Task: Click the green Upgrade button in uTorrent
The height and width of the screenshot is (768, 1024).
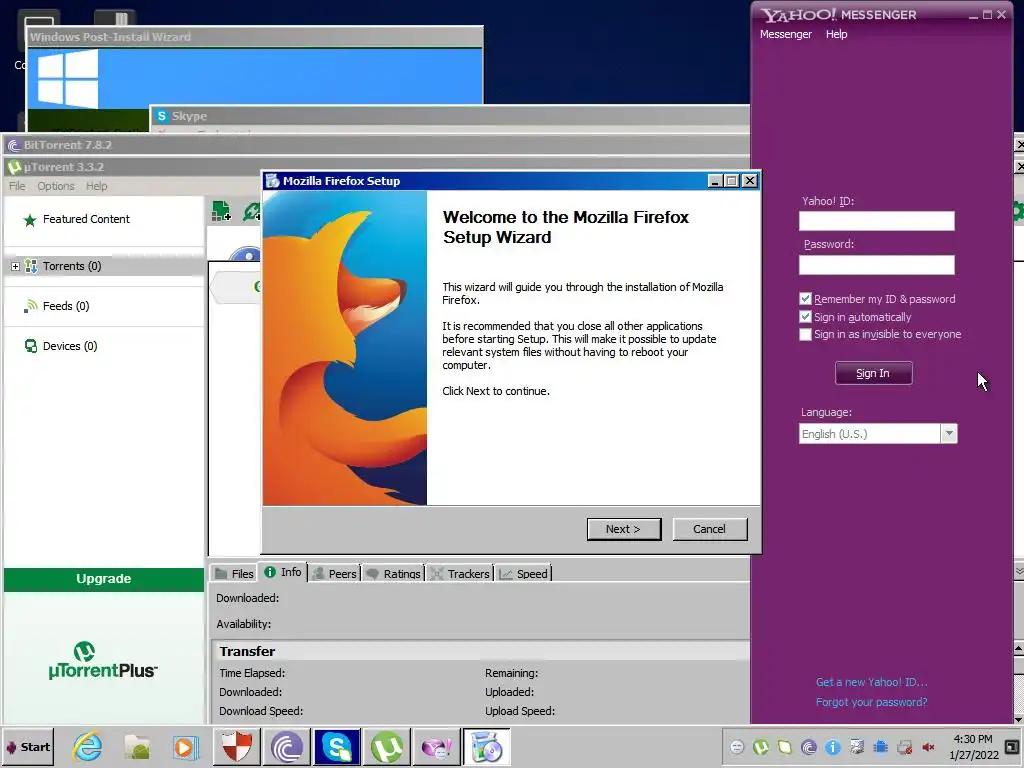Action: 104,579
